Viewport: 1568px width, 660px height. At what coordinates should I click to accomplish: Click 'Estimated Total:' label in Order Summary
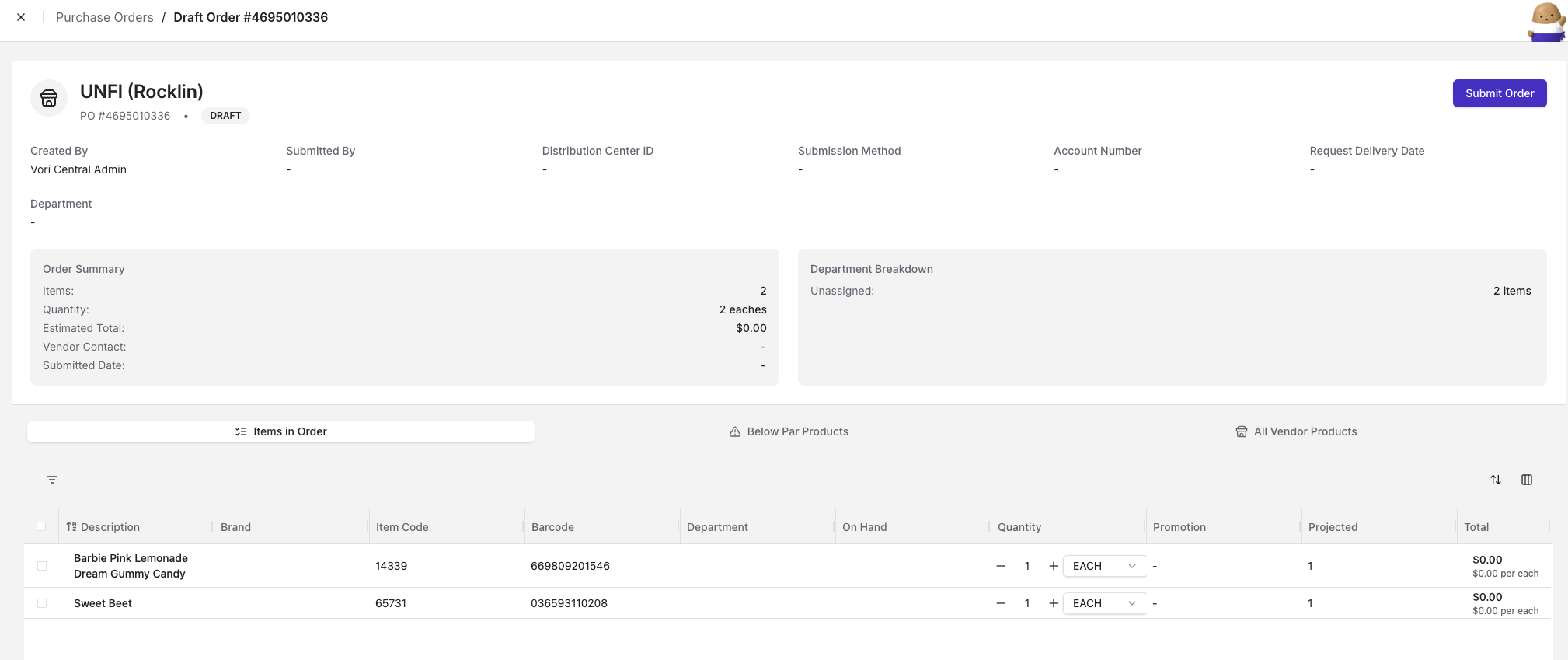coord(83,328)
